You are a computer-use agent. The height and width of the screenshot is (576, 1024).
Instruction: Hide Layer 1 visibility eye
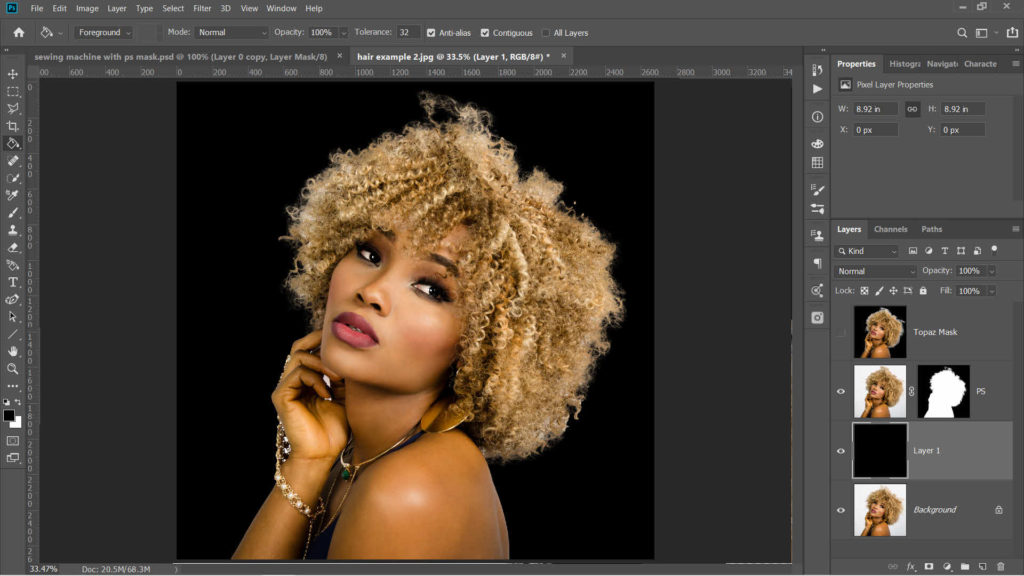(x=841, y=451)
